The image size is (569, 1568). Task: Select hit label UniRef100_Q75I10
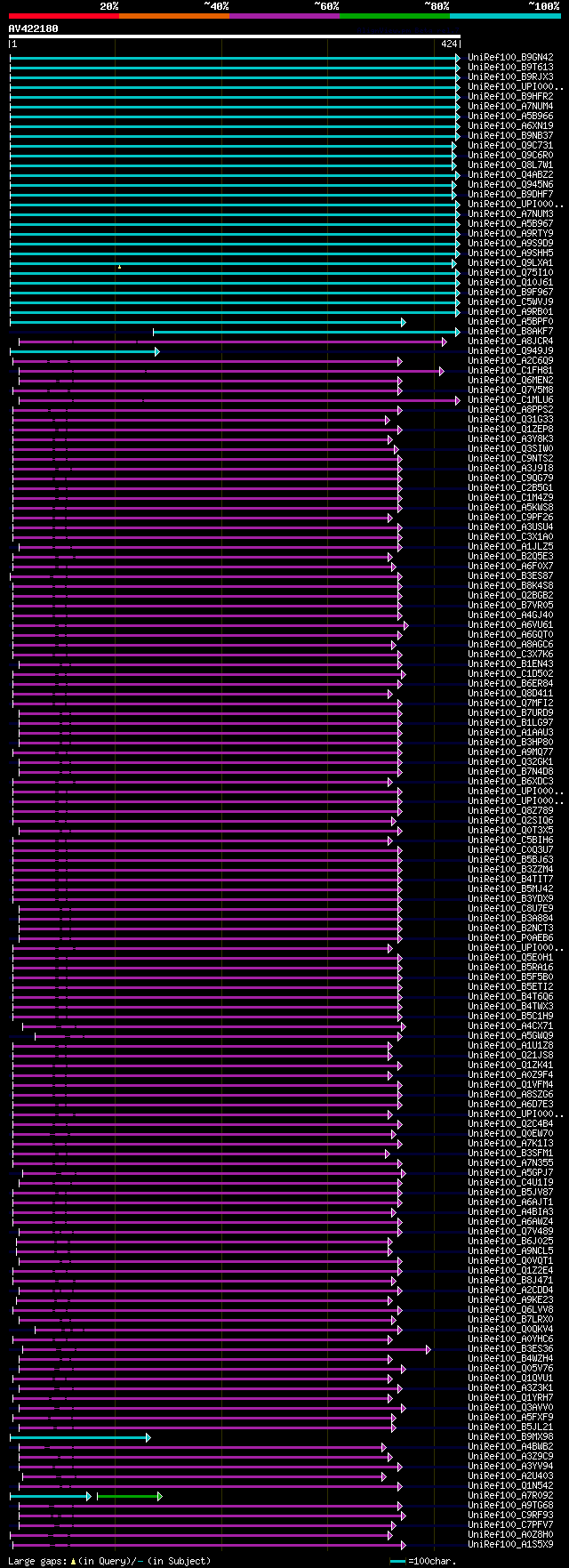pos(510,273)
